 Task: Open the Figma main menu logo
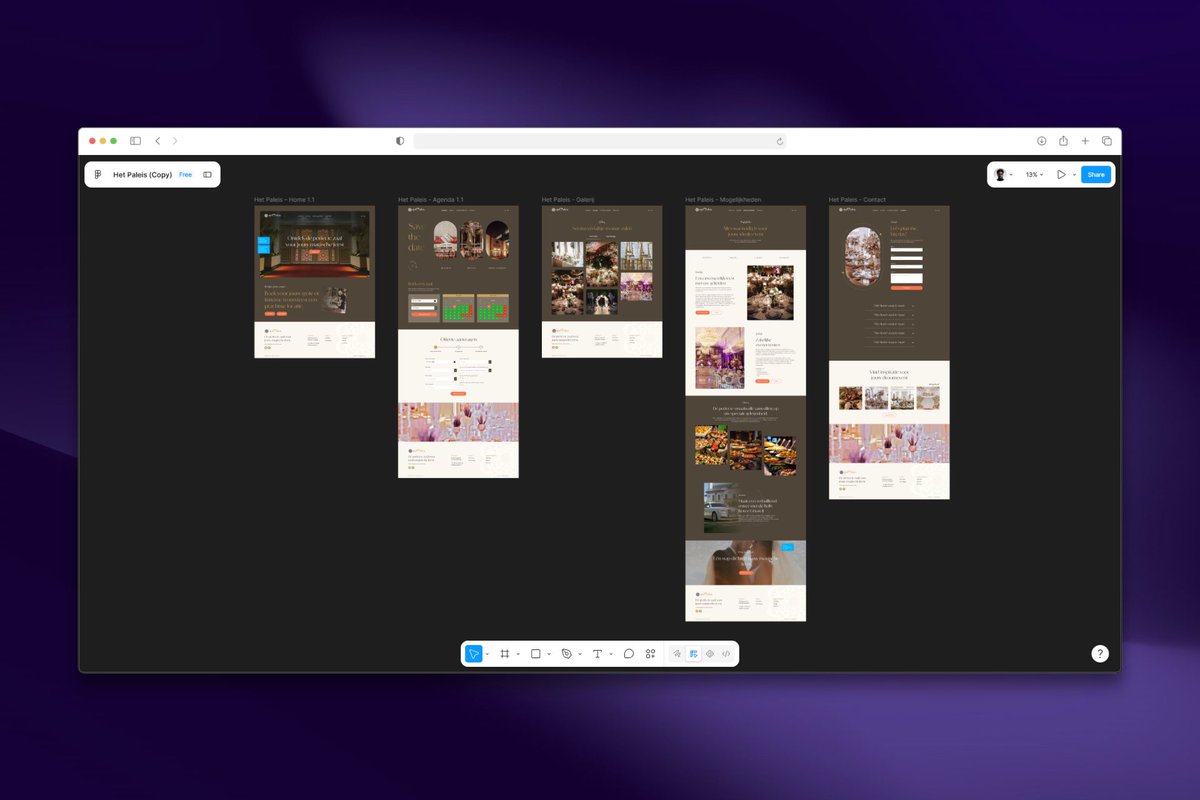[x=98, y=175]
